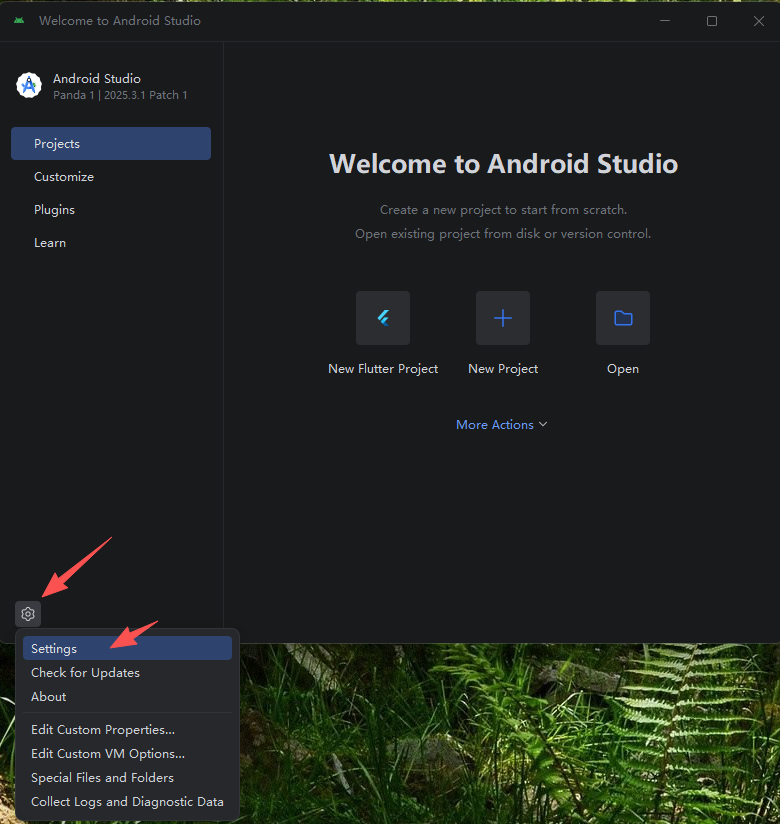Click the settings gear icon
Screen dimensions: 780x824
point(28,614)
